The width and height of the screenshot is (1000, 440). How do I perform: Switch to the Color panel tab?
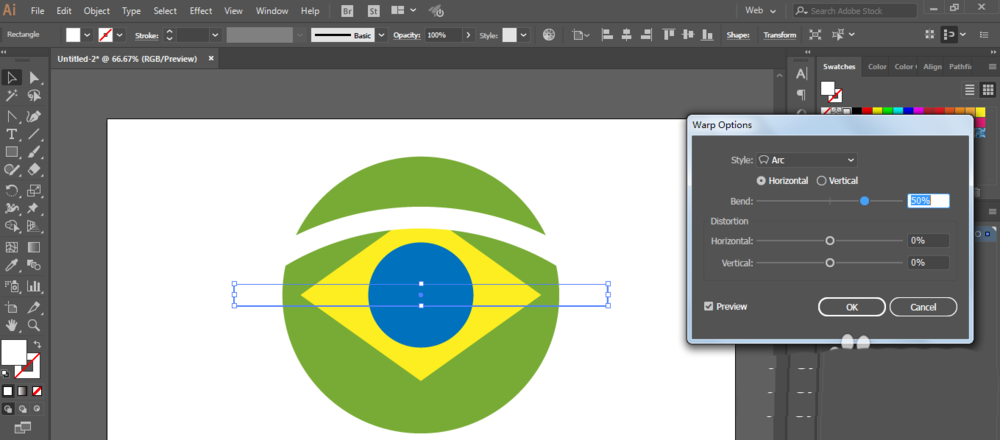(877, 67)
